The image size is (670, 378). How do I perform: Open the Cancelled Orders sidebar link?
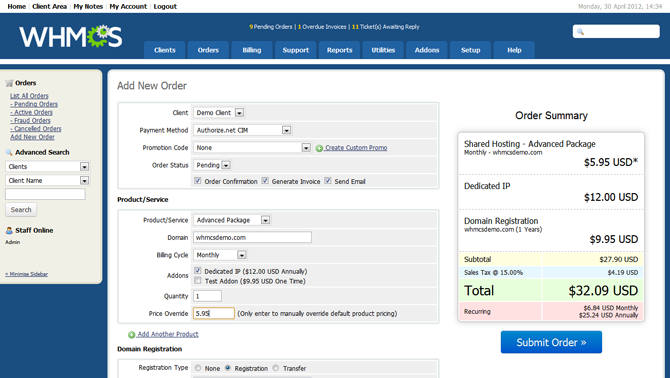(x=35, y=129)
